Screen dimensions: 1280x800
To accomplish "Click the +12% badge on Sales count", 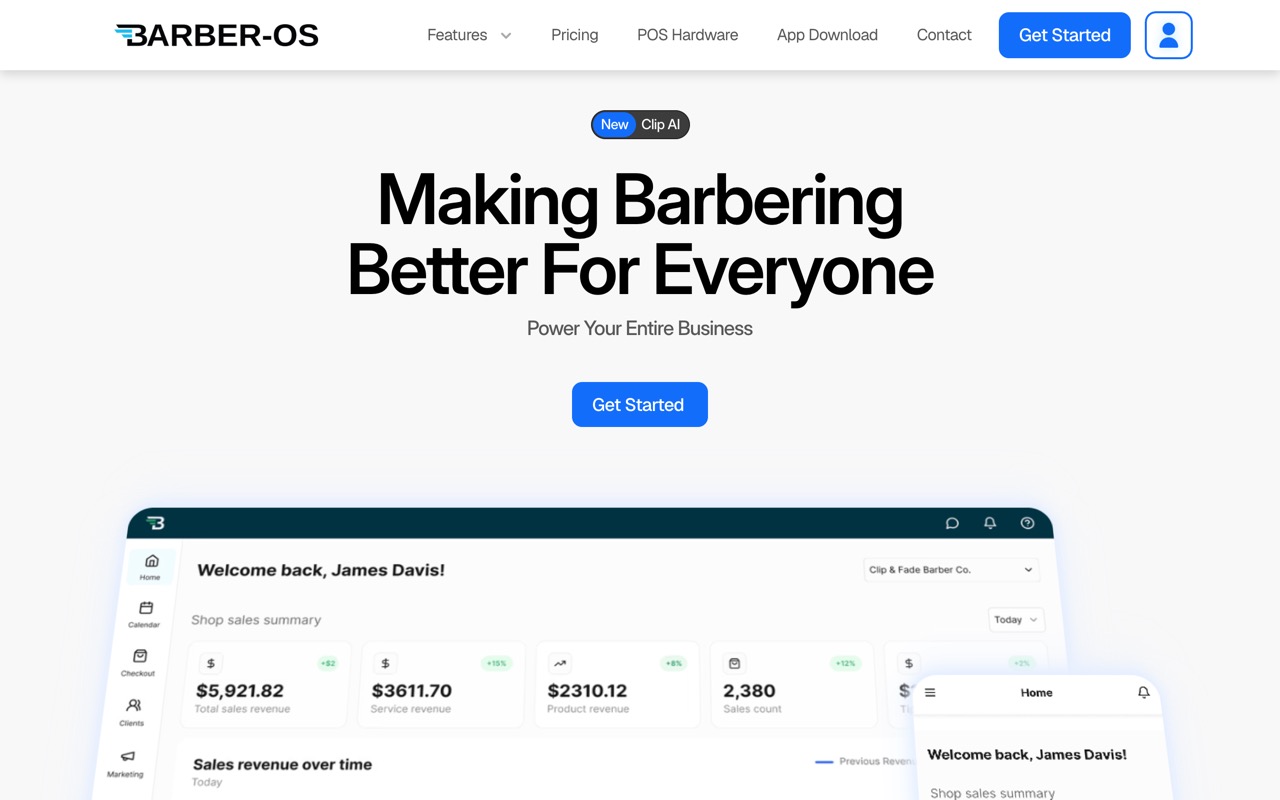I will coord(846,663).
